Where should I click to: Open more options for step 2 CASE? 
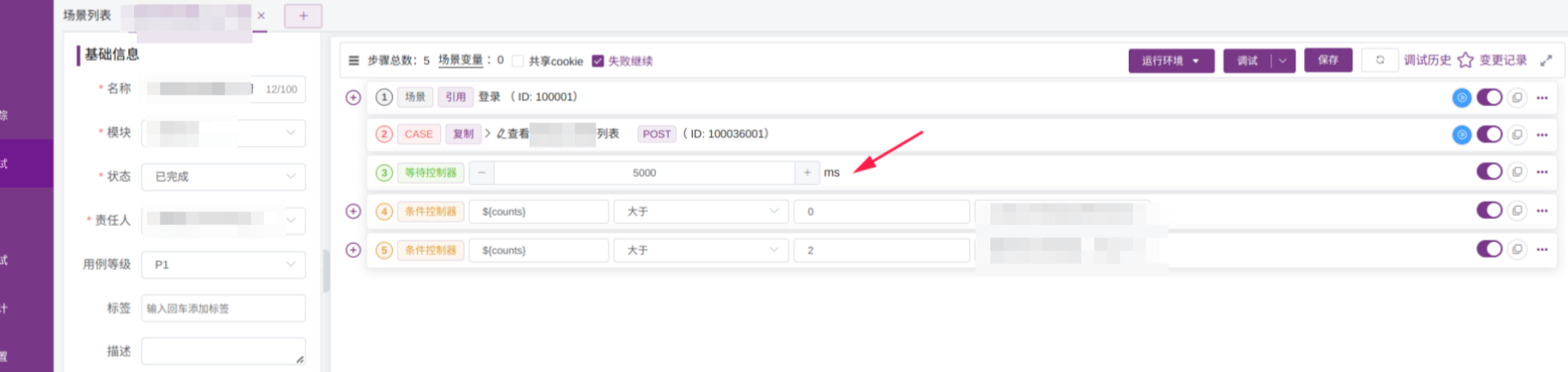(1542, 135)
